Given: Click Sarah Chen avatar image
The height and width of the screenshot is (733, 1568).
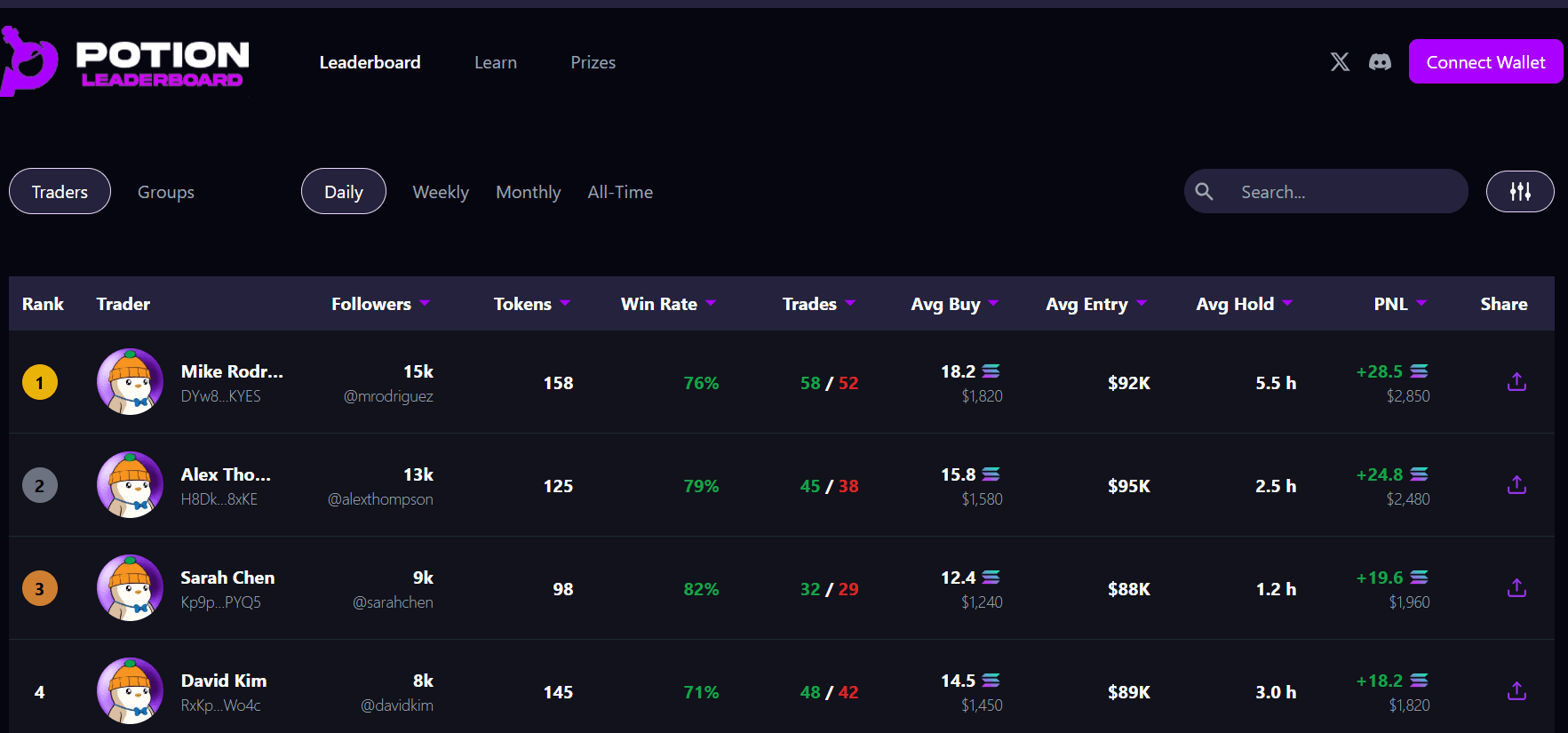Looking at the screenshot, I should tap(130, 588).
